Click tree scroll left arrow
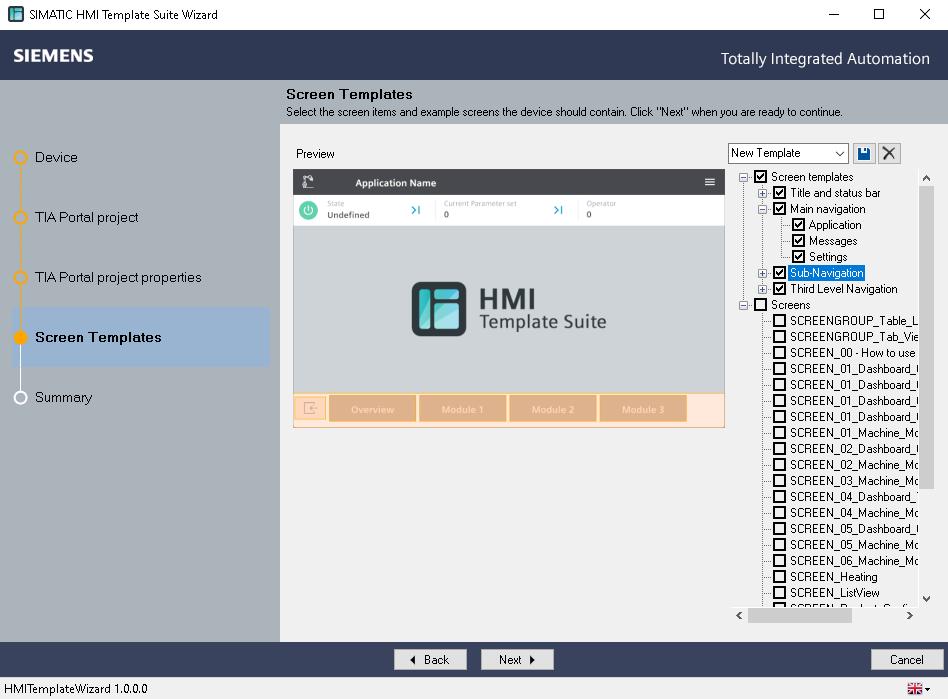The height and width of the screenshot is (699, 948). (x=739, y=616)
